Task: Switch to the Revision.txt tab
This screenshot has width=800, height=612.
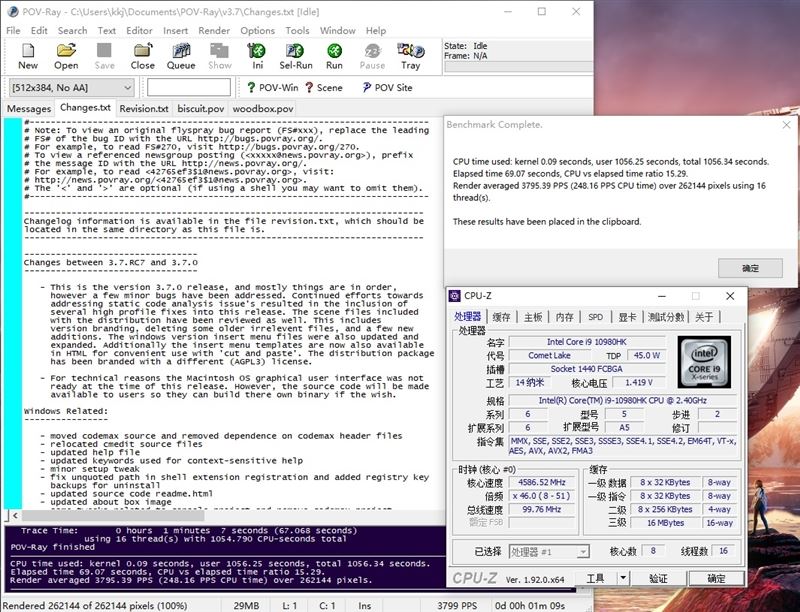Action: (x=144, y=109)
